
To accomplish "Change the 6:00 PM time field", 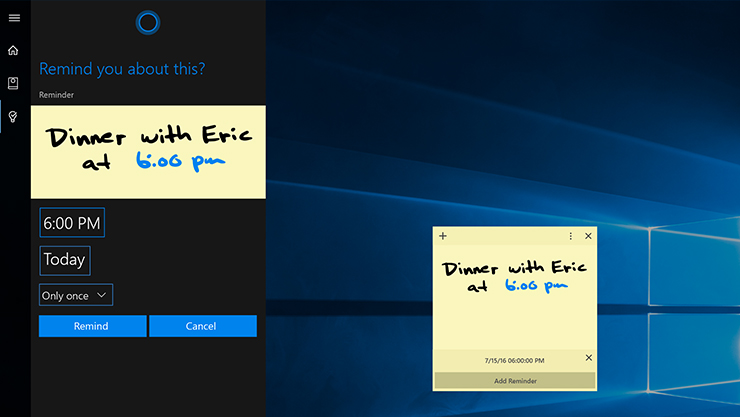I will [72, 223].
